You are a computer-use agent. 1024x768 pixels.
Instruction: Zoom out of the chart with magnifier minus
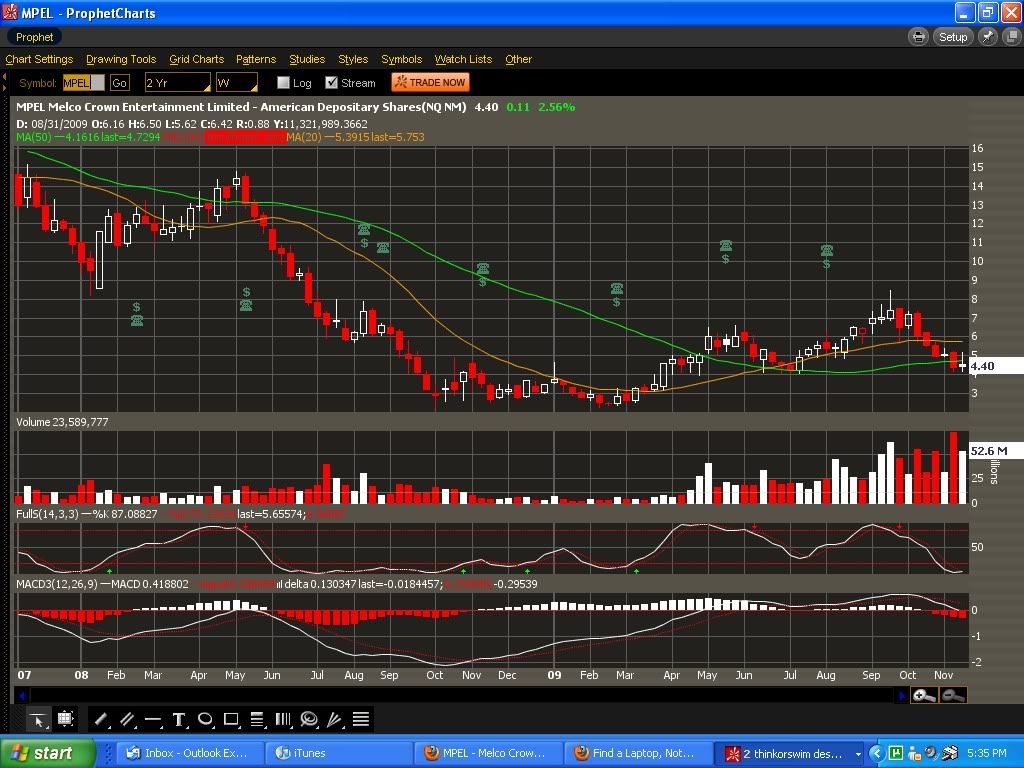click(952, 696)
